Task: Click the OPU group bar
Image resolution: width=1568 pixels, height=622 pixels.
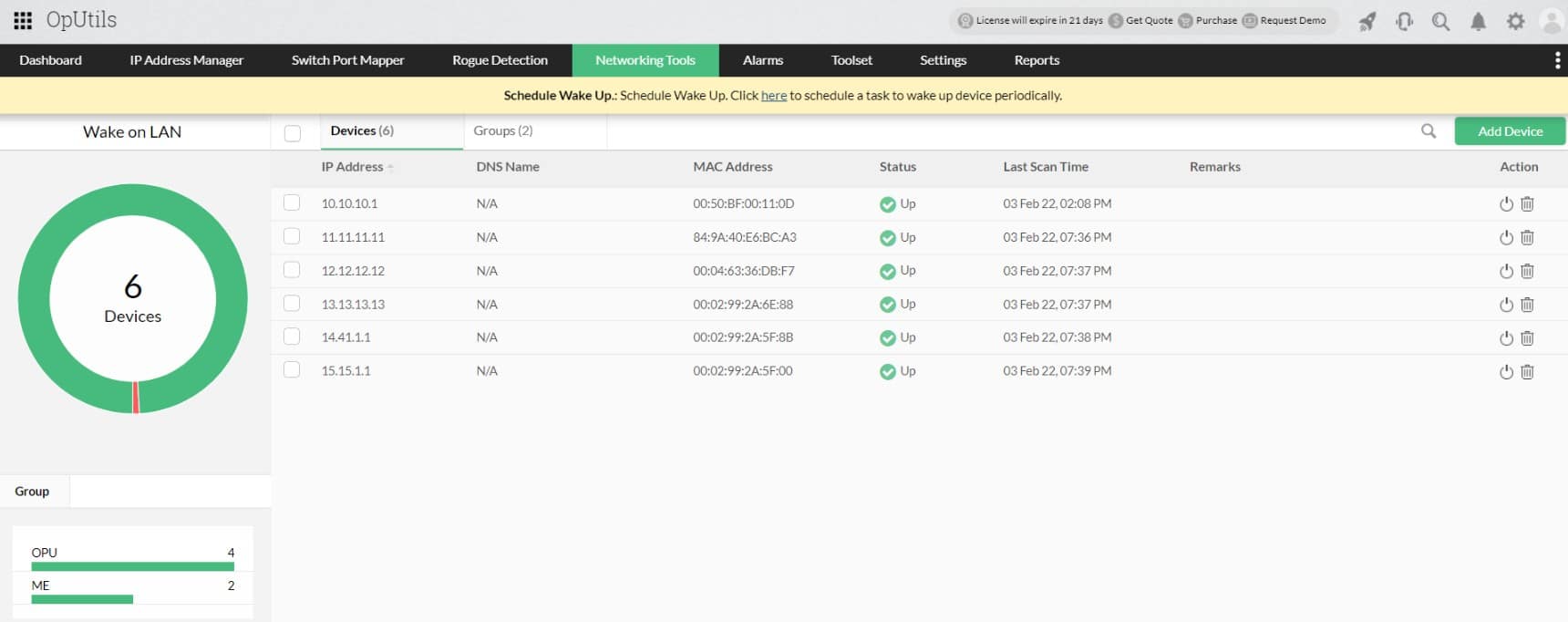Action: (132, 566)
